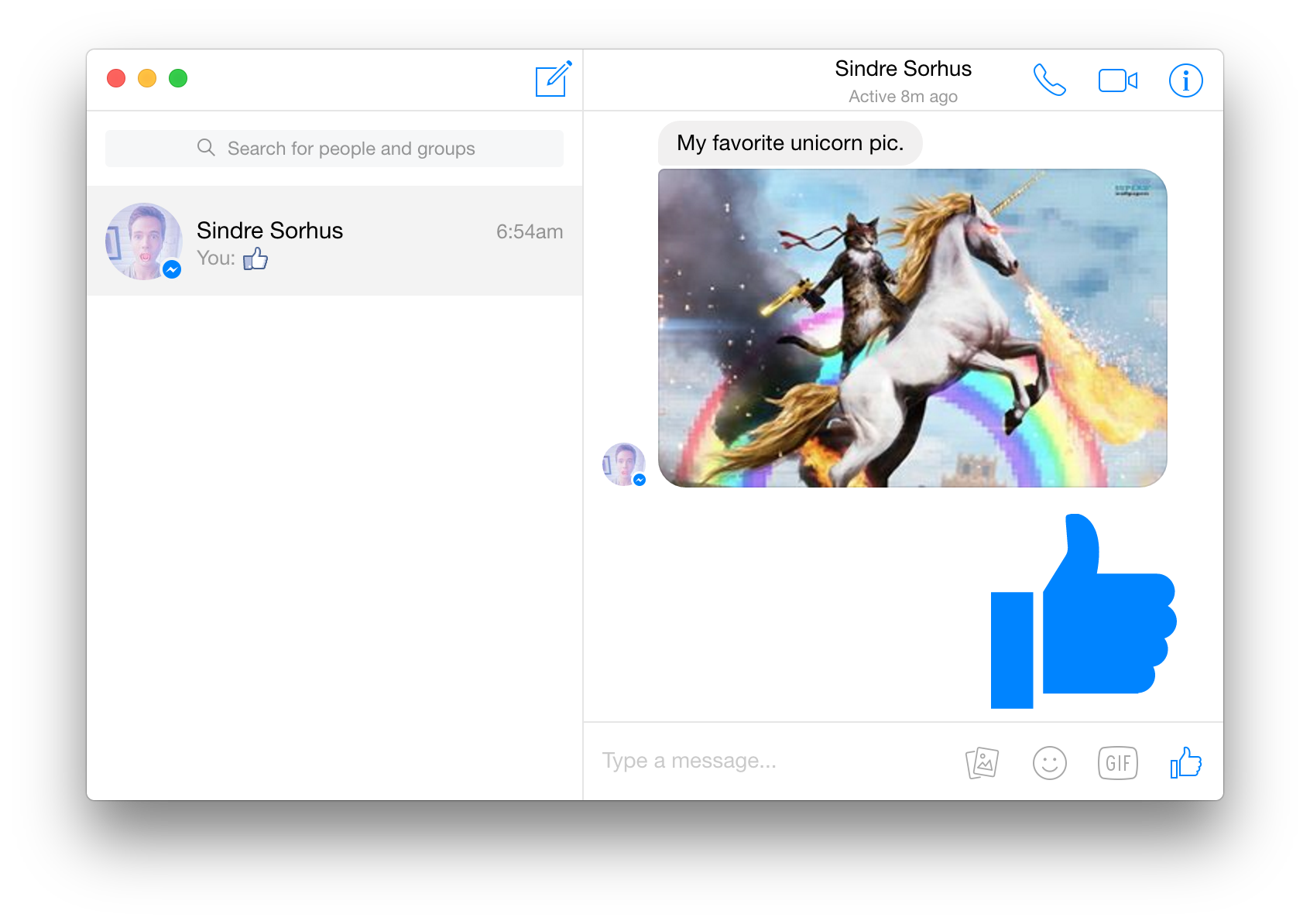Click the search magnifier icon
Image resolution: width=1310 pixels, height=924 pixels.
click(206, 148)
